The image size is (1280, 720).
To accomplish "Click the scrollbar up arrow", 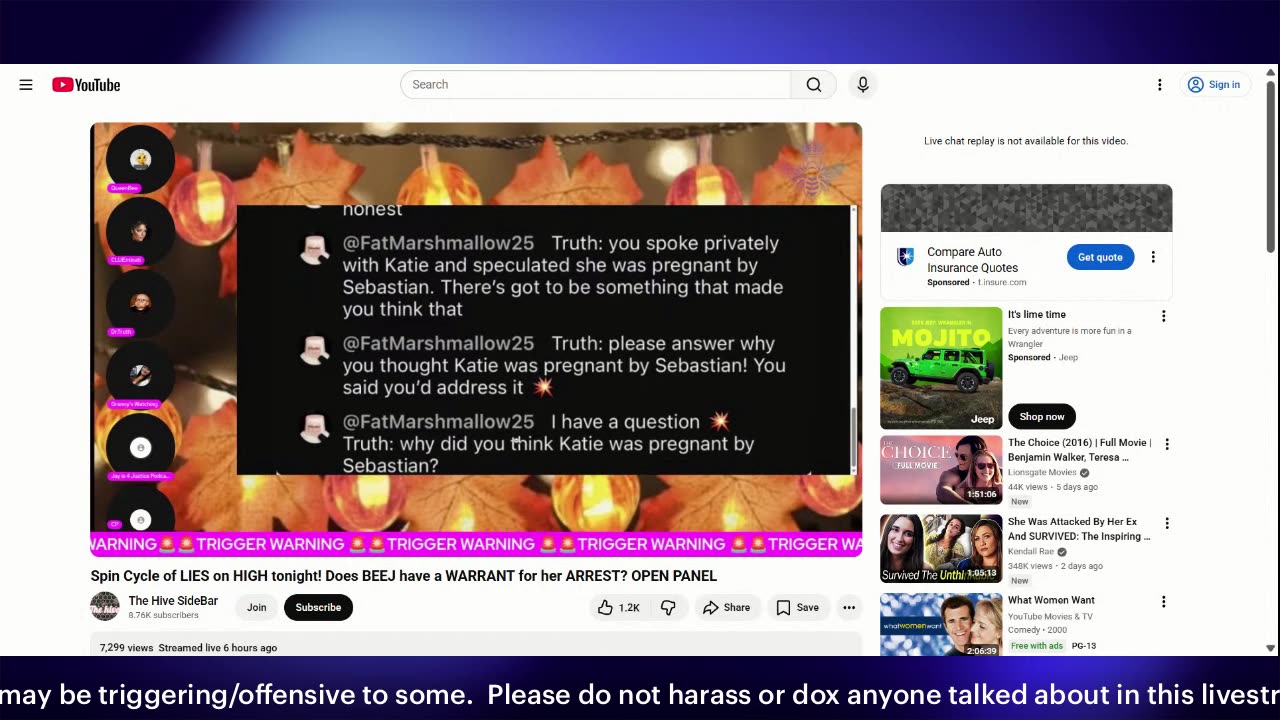I will 1271,72.
